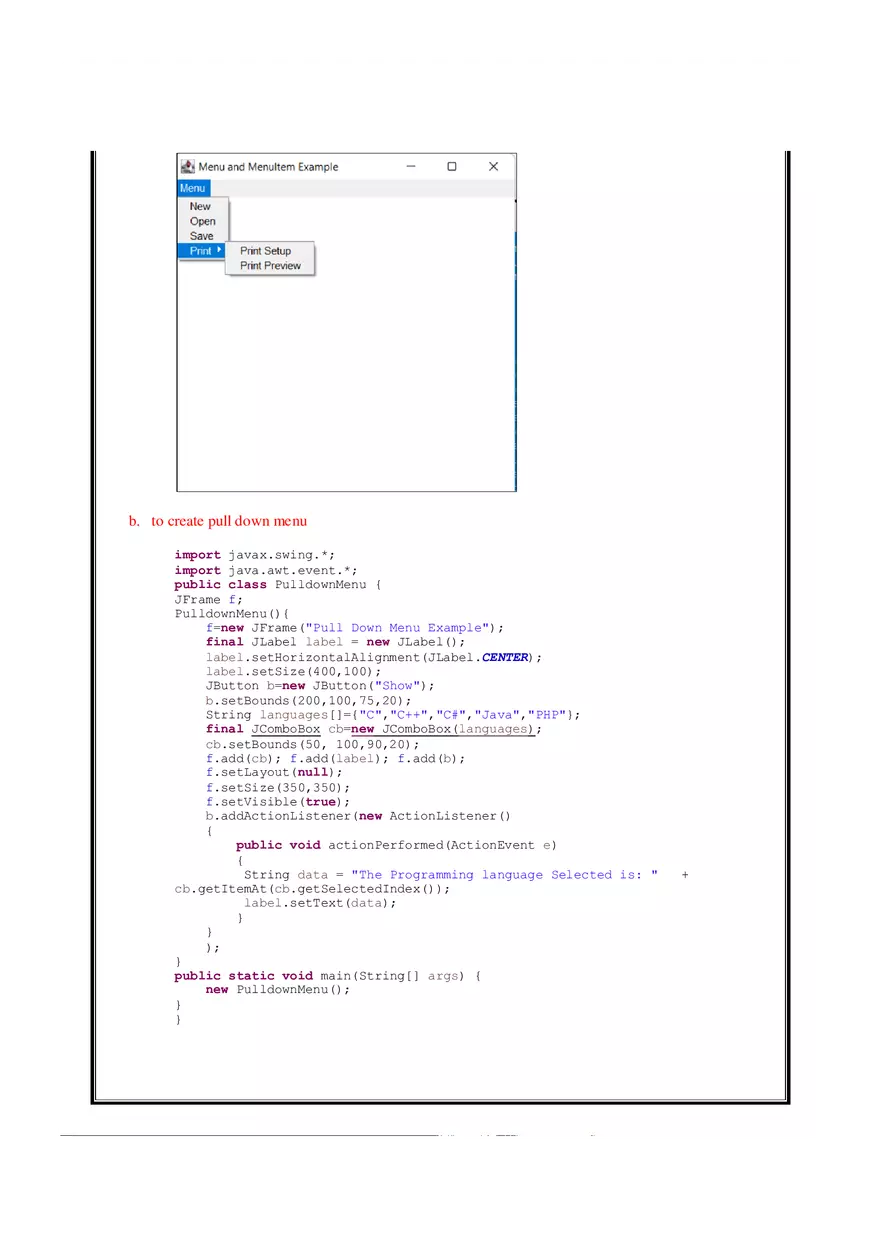Click the underlined JComboBox declaration line

[374, 730]
